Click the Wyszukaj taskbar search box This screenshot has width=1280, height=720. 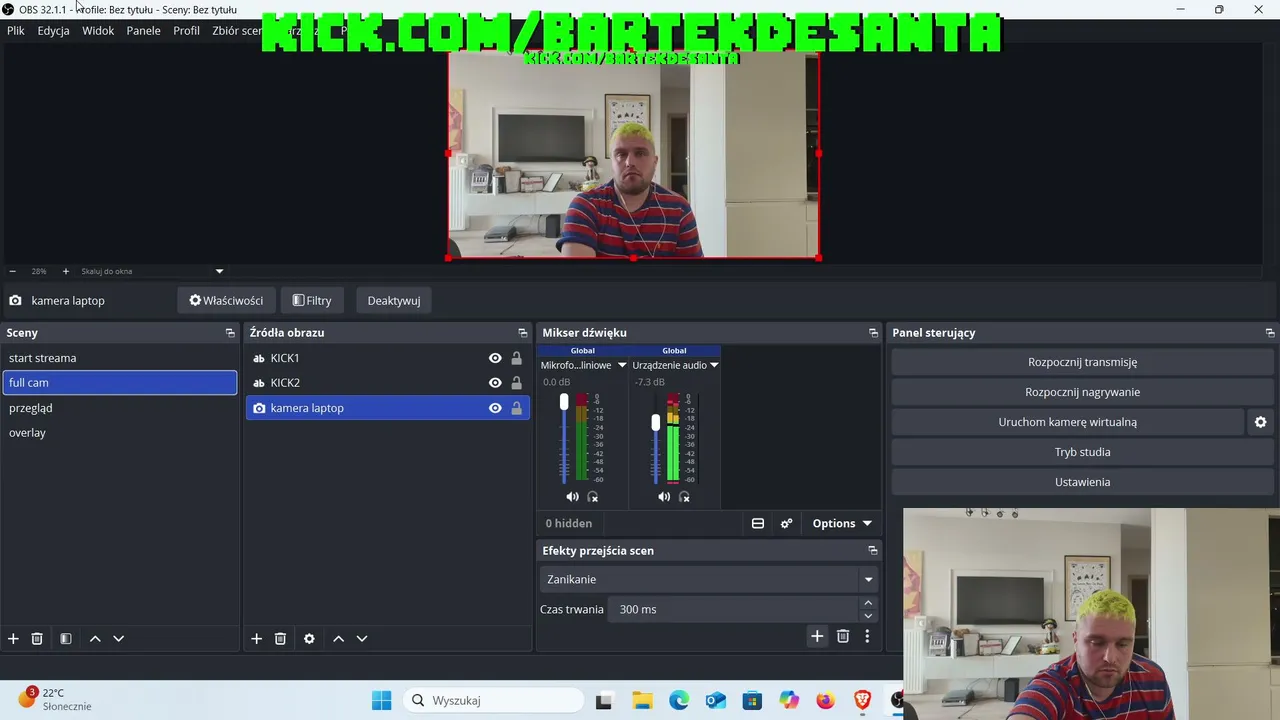[494, 700]
